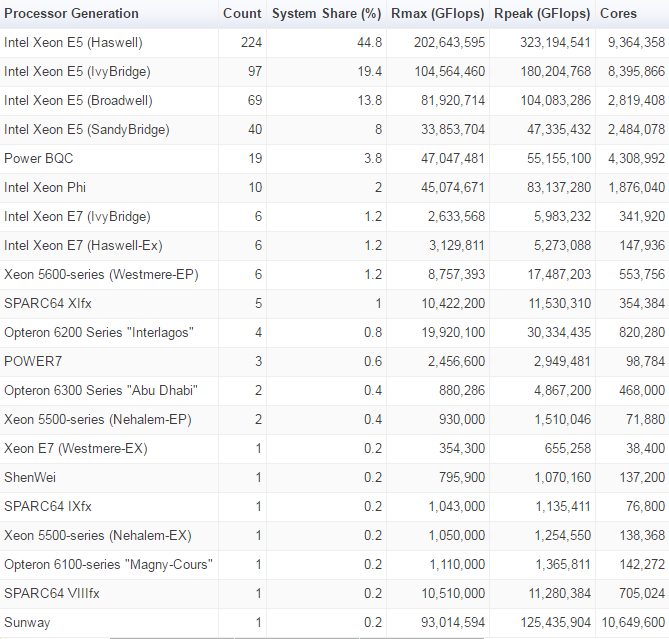This screenshot has width=669, height=639.
Task: Select the SPARC64 XIfx row name
Action: pos(48,304)
